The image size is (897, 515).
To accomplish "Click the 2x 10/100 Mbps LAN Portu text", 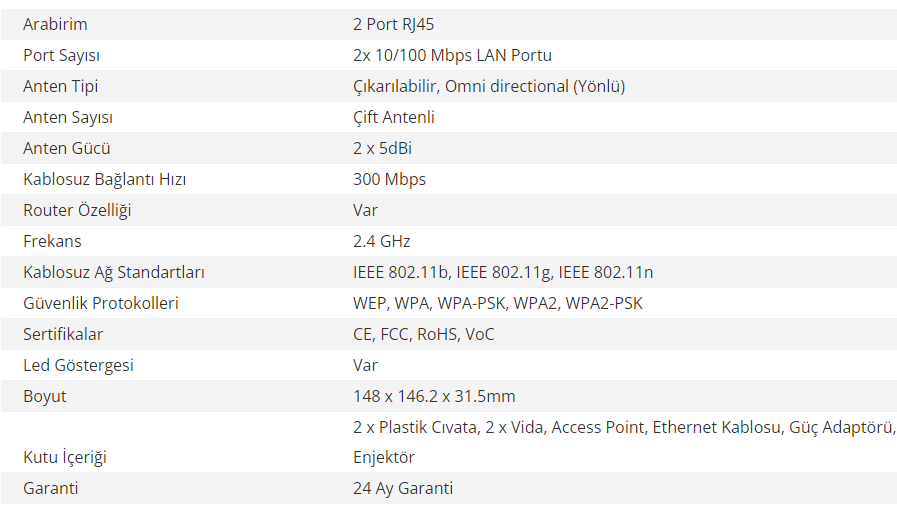I will tap(453, 56).
